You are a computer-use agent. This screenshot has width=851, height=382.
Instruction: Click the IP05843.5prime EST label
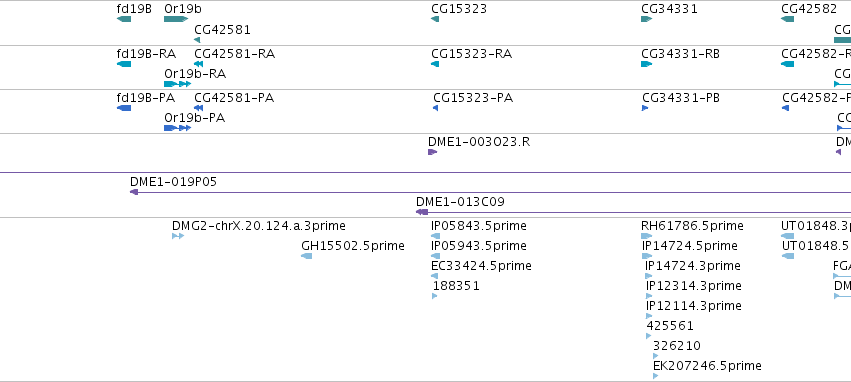[x=479, y=226]
